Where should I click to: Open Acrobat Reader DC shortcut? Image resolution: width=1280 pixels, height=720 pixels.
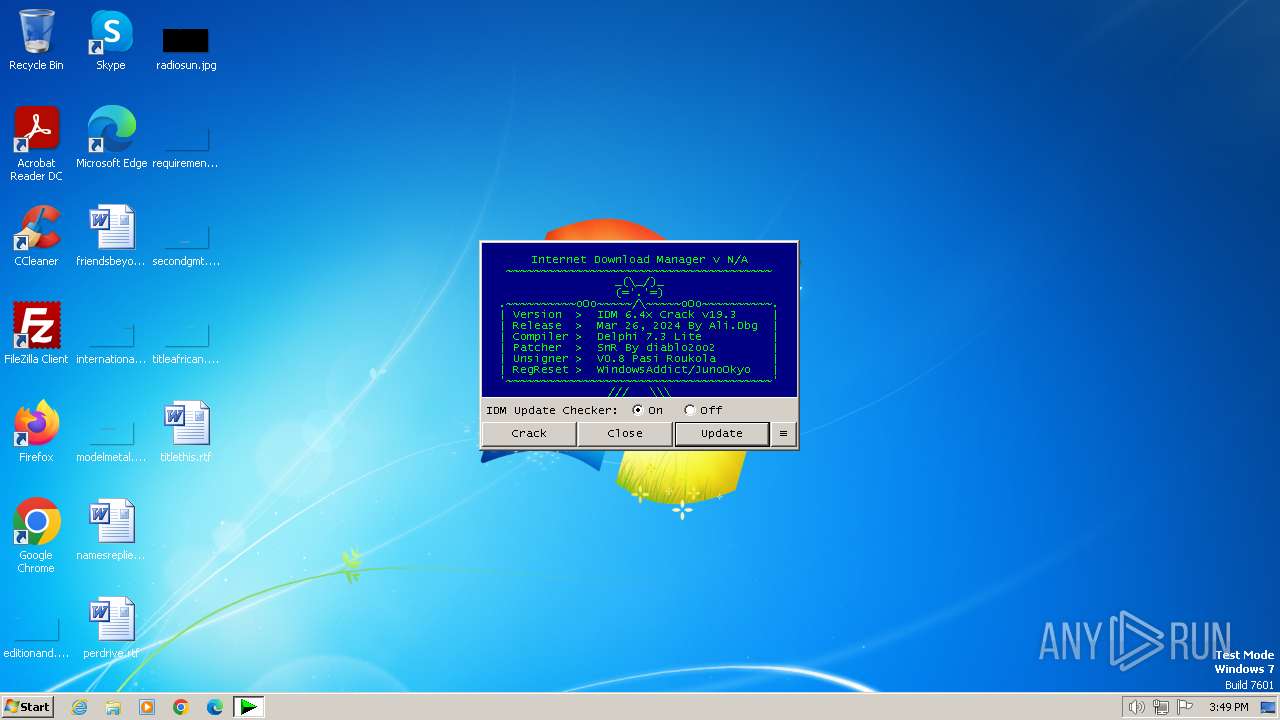36,144
